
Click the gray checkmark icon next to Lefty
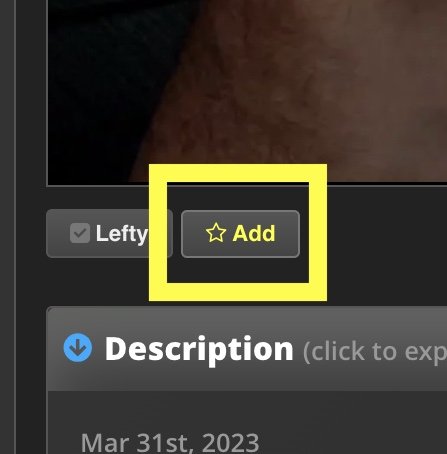point(80,233)
